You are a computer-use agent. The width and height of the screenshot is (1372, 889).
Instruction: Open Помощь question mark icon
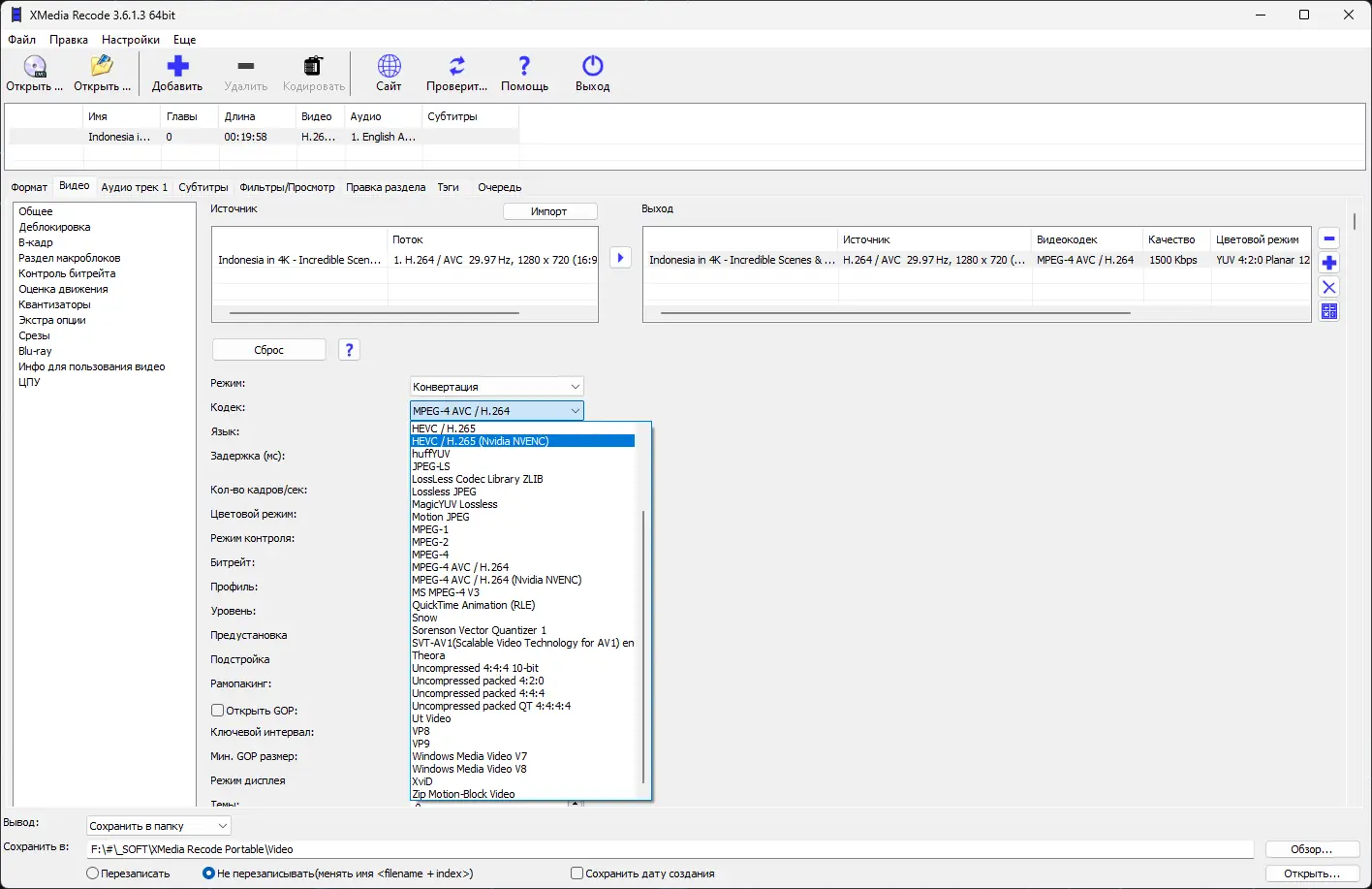(x=524, y=67)
